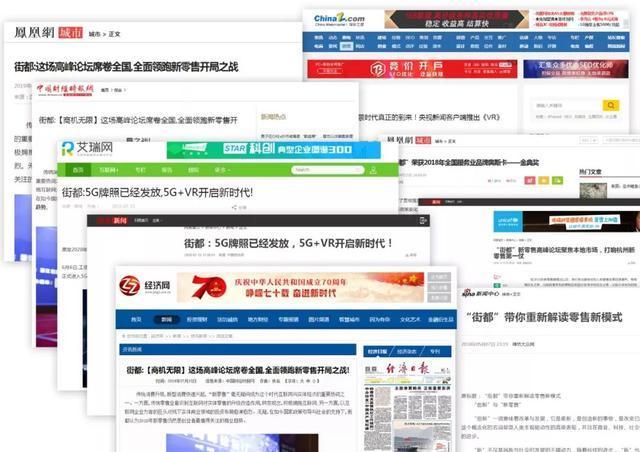Screen dimensions: 640x452
Task: Click the iResearch 艾瑞网 logo
Action: point(87,148)
